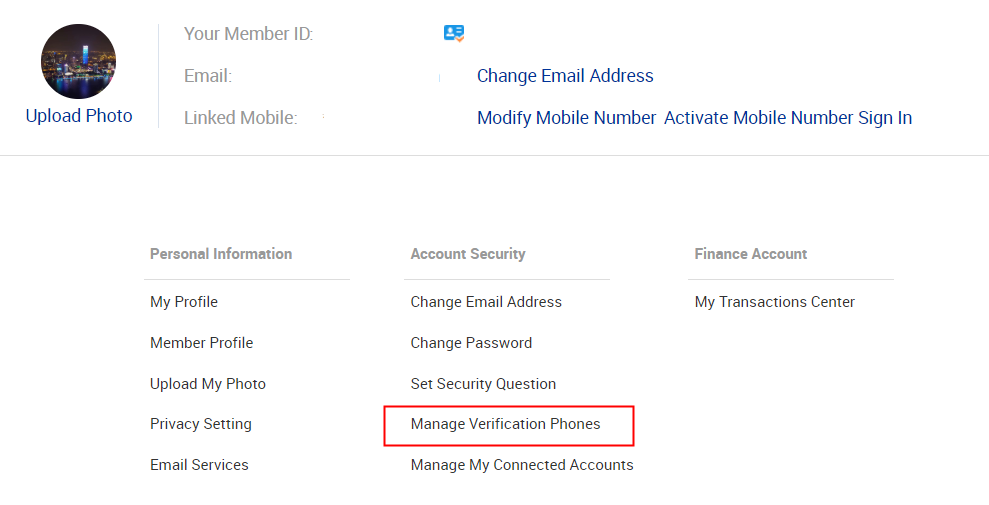Image resolution: width=989 pixels, height=505 pixels.
Task: Open Member Profile link
Action: pyautogui.click(x=201, y=343)
